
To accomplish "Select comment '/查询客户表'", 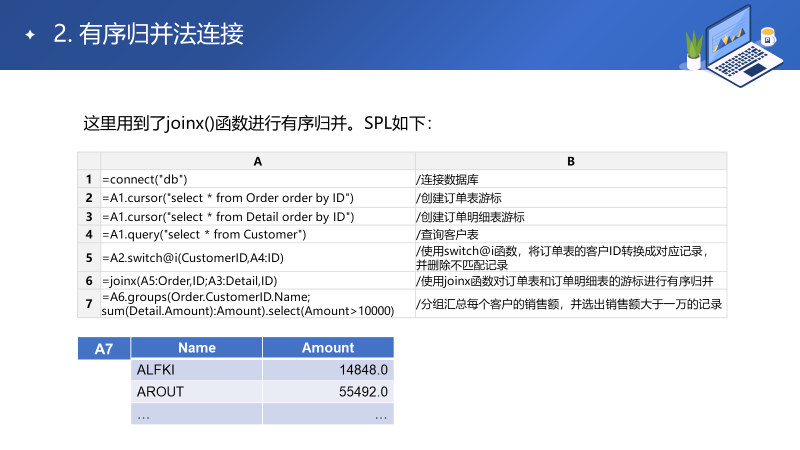I will (571, 234).
